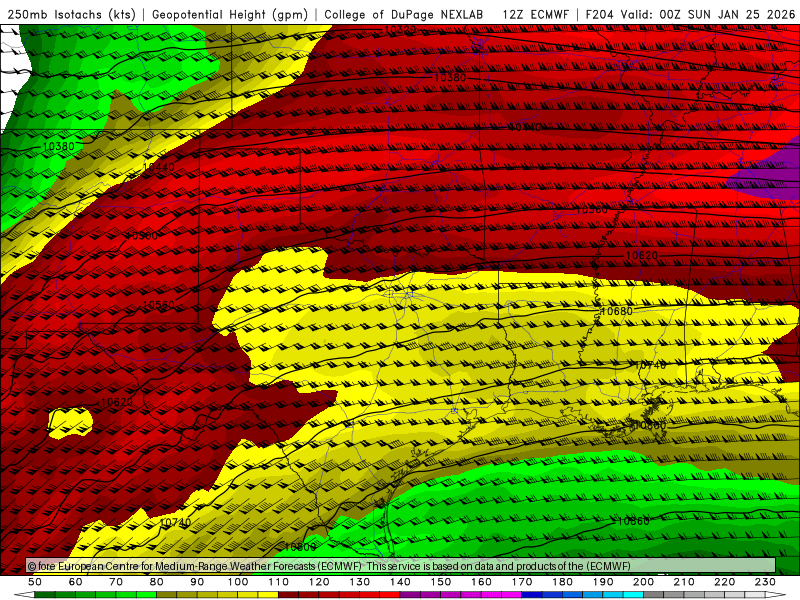Viewport: 800px width, 600px height.
Task: Click the 160 value on the color scale
Action: tap(481, 582)
